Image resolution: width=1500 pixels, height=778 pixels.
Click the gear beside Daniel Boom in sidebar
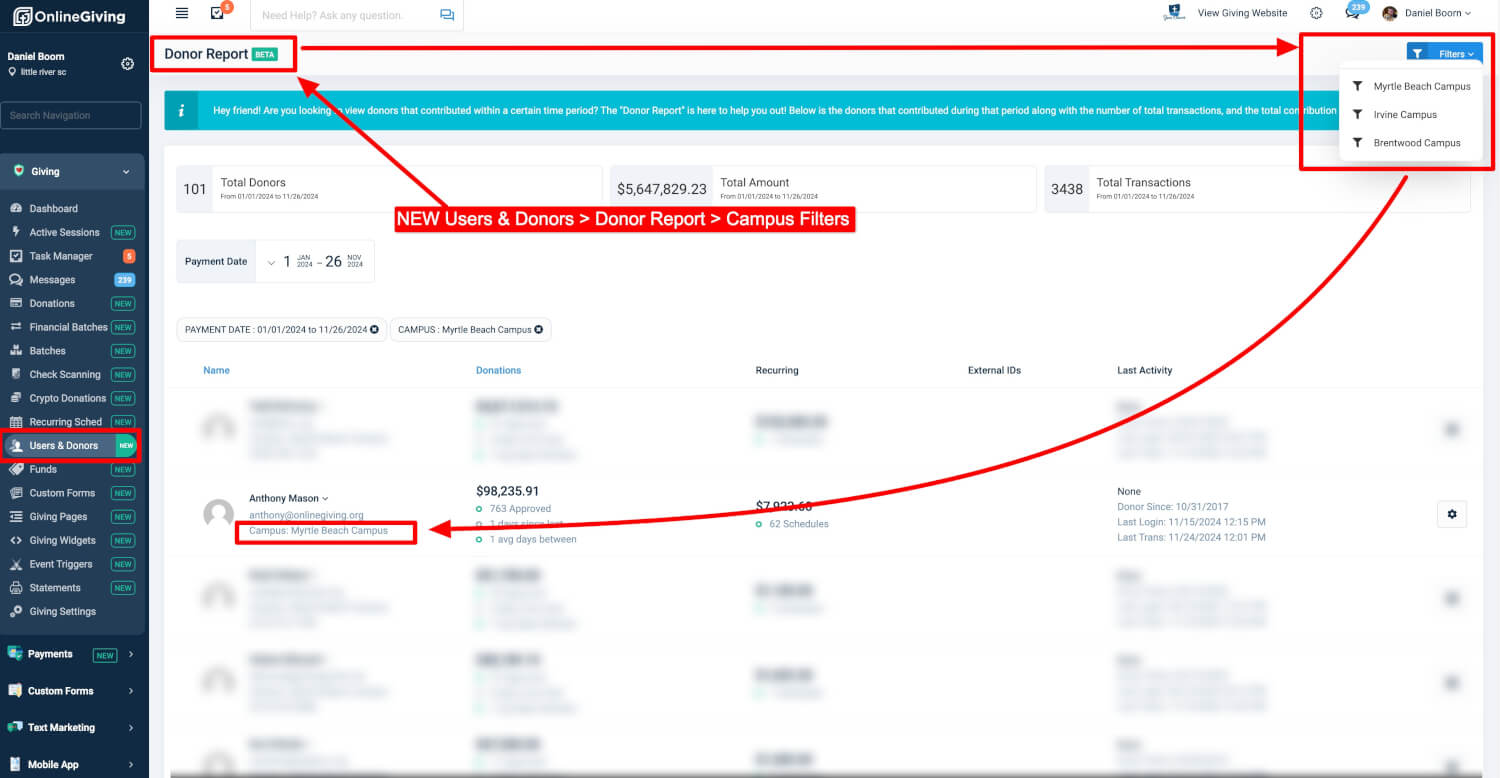(127, 64)
